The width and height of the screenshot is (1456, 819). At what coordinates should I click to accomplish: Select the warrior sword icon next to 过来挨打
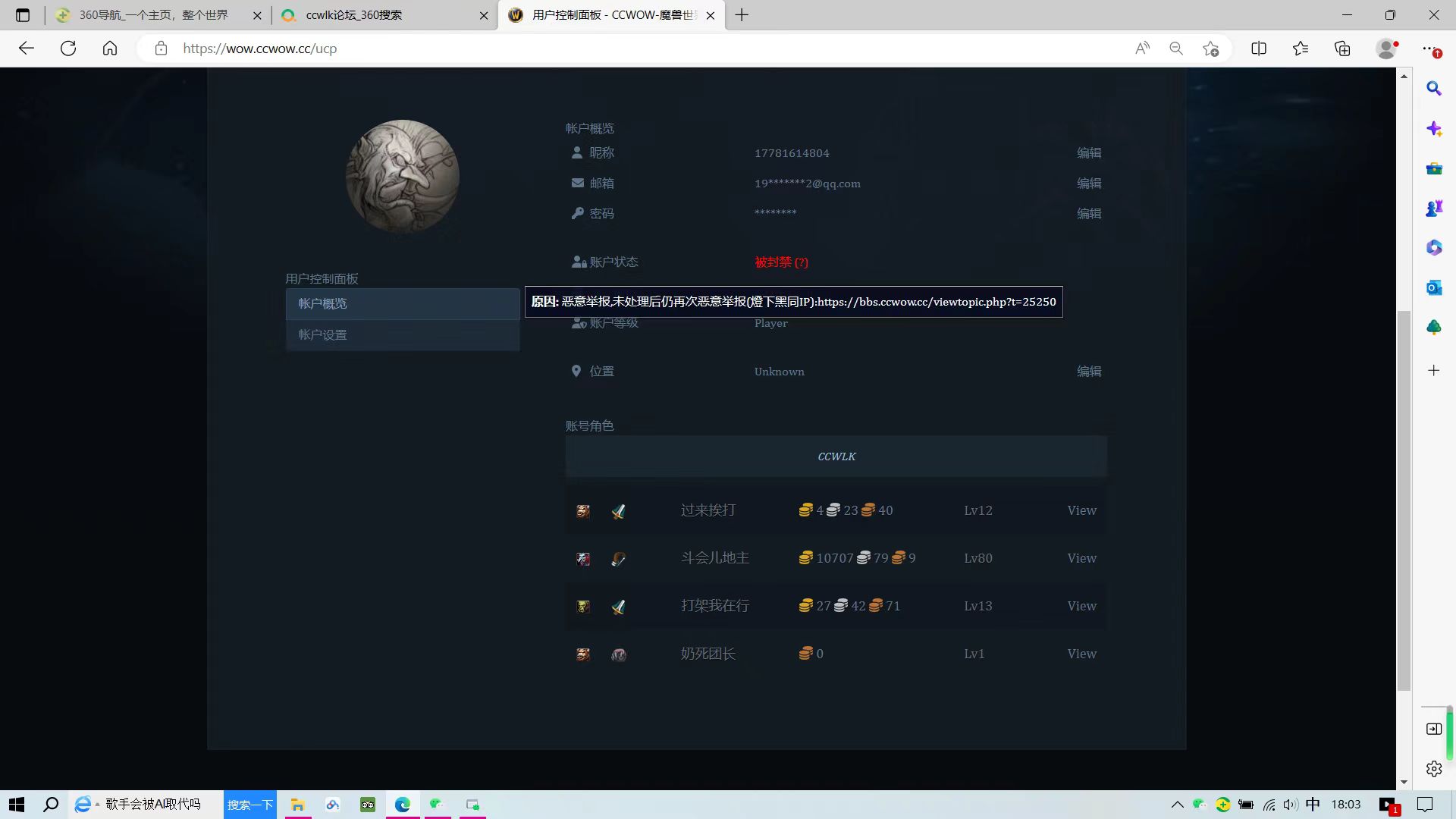coord(618,511)
